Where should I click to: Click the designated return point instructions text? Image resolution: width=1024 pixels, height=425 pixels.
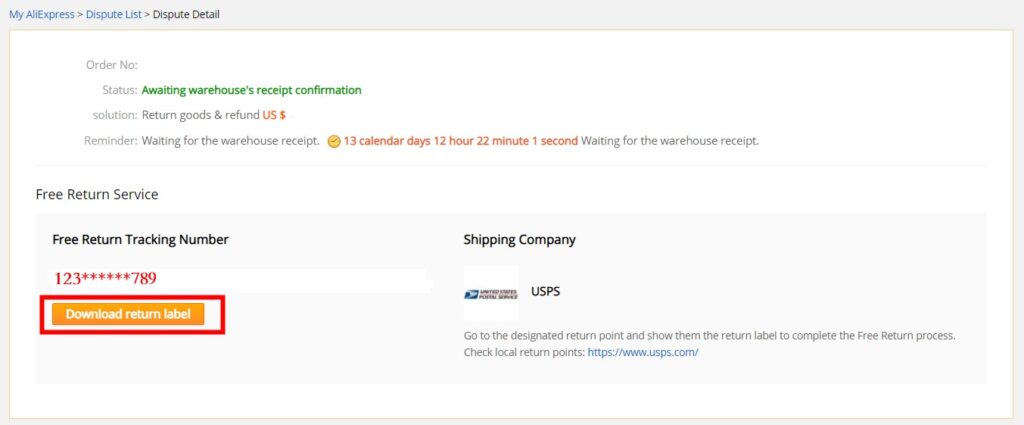coord(710,336)
